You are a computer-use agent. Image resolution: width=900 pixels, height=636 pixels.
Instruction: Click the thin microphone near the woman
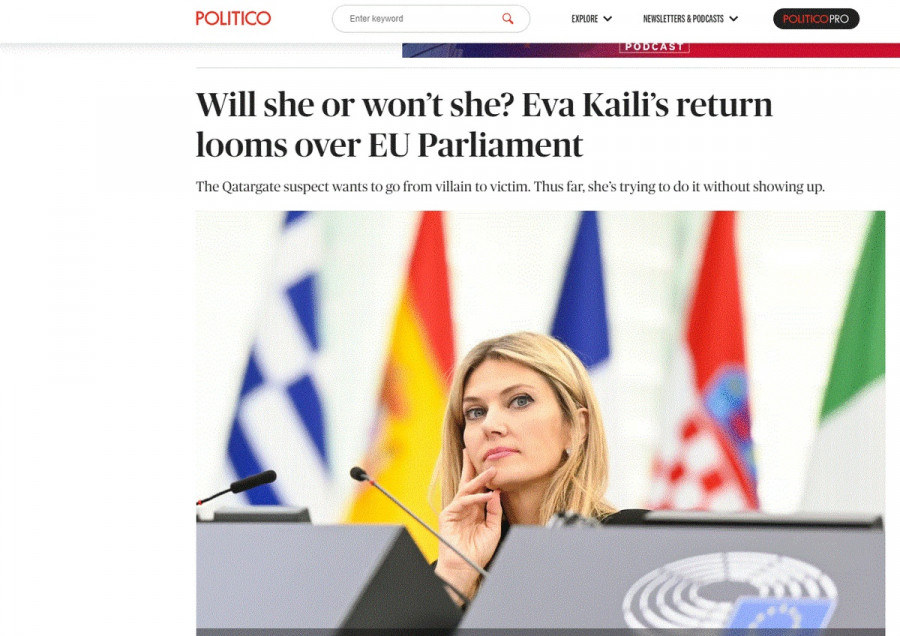[417, 519]
